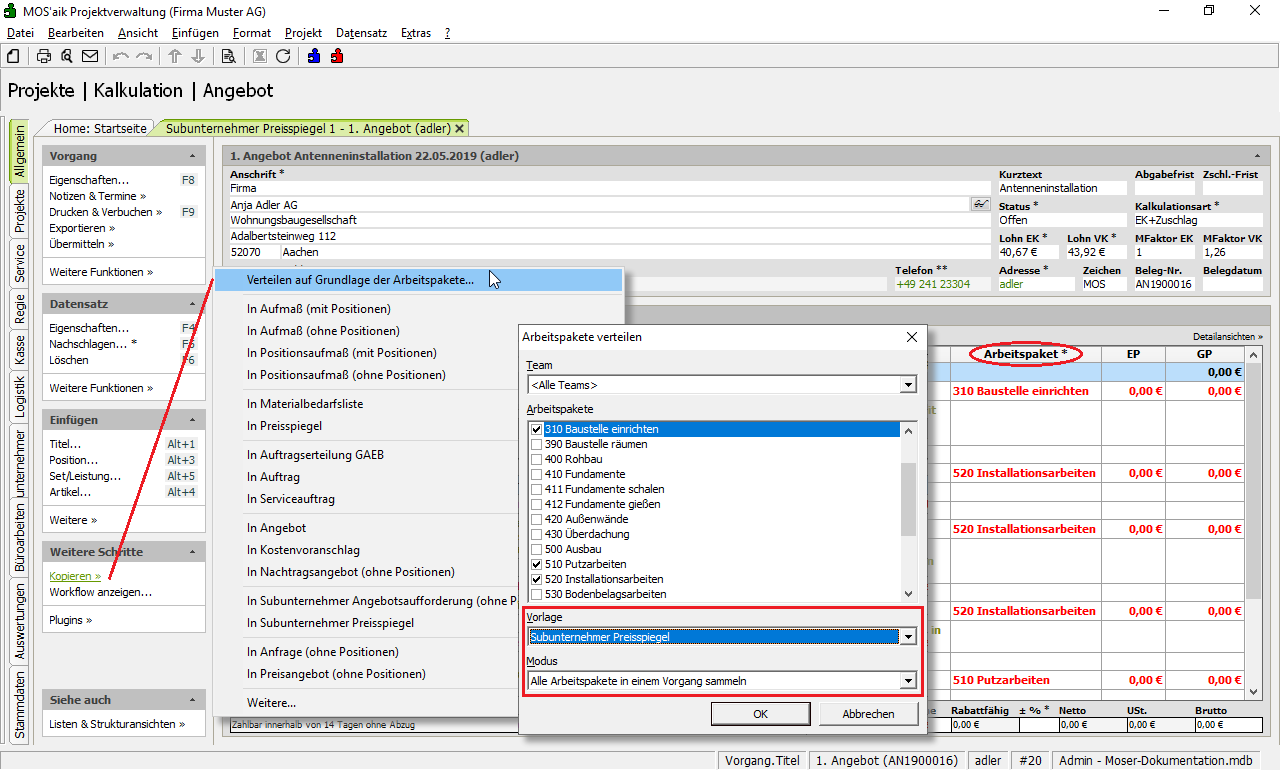Expand the Vorlage dropdown

907,637
